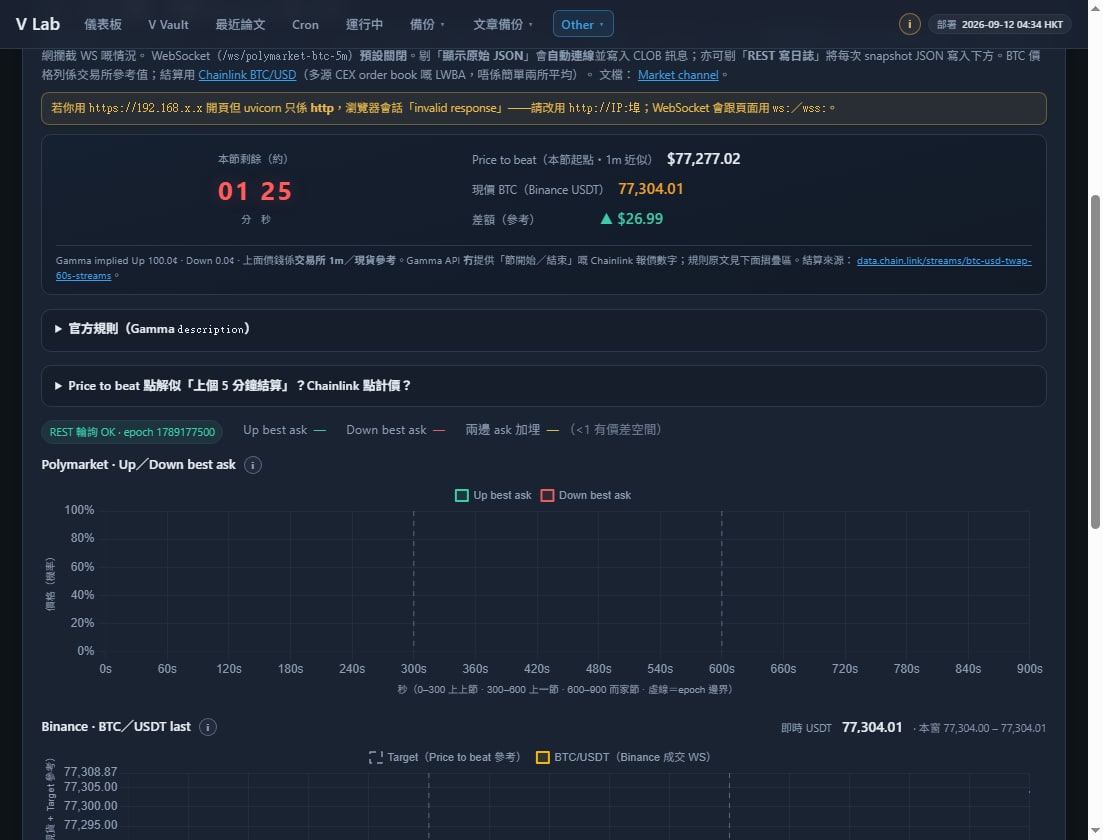Click the yellow invalid response warning banner
1103x840 pixels.
coord(543,108)
